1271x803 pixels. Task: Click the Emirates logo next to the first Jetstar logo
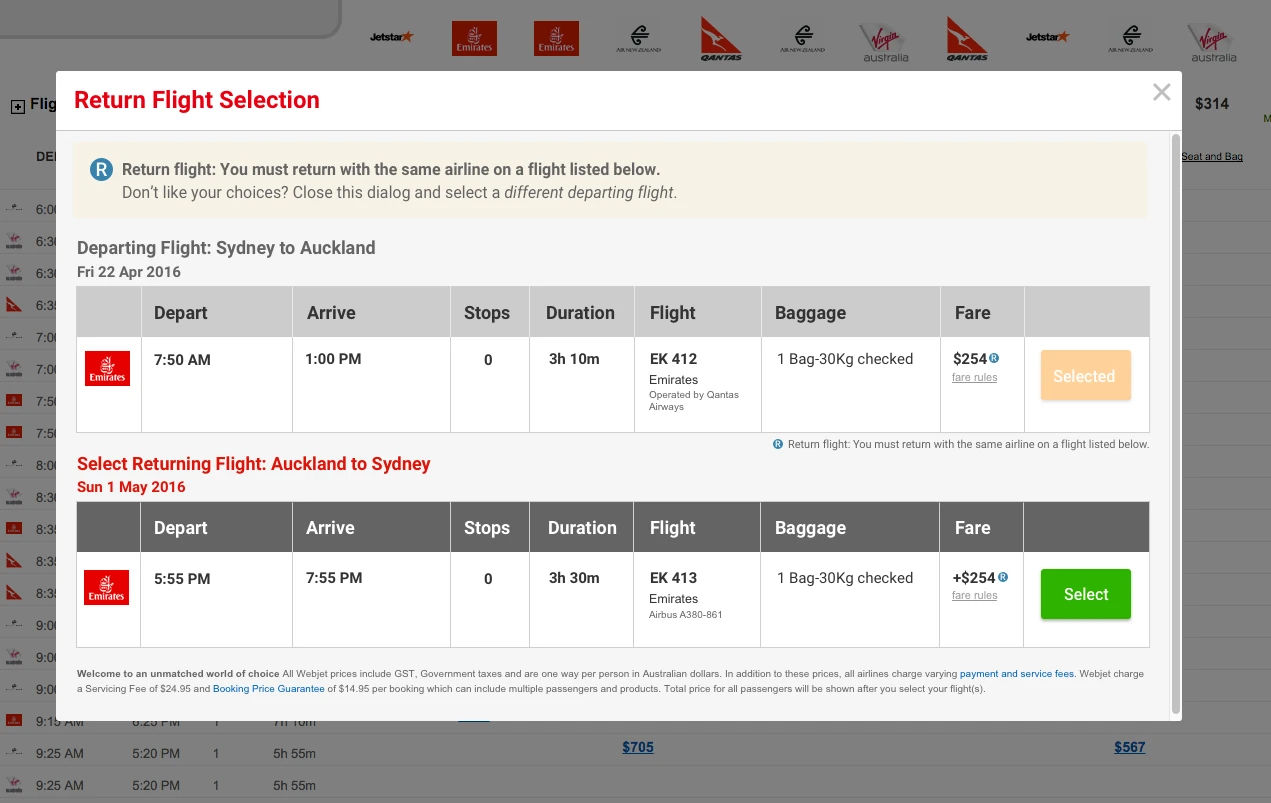(474, 38)
